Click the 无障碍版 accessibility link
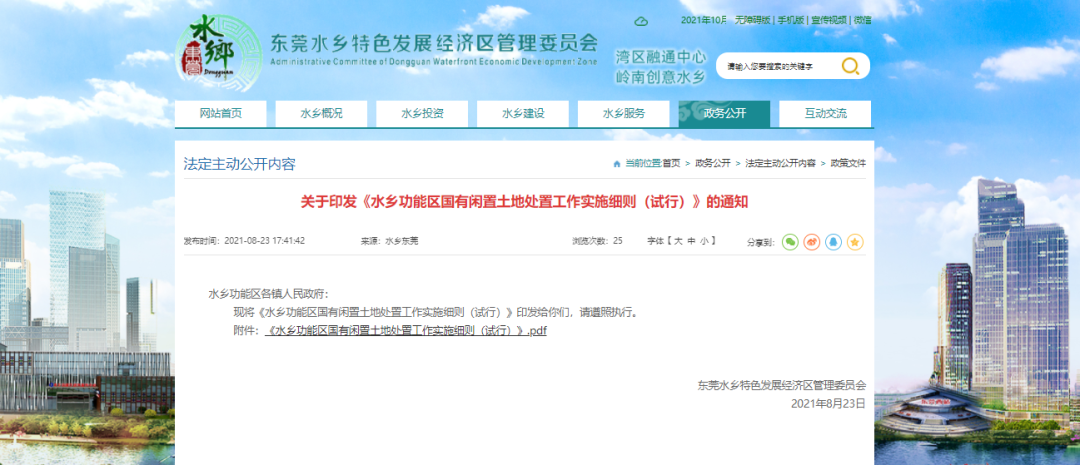Viewport: 1080px width, 465px height. pos(752,20)
